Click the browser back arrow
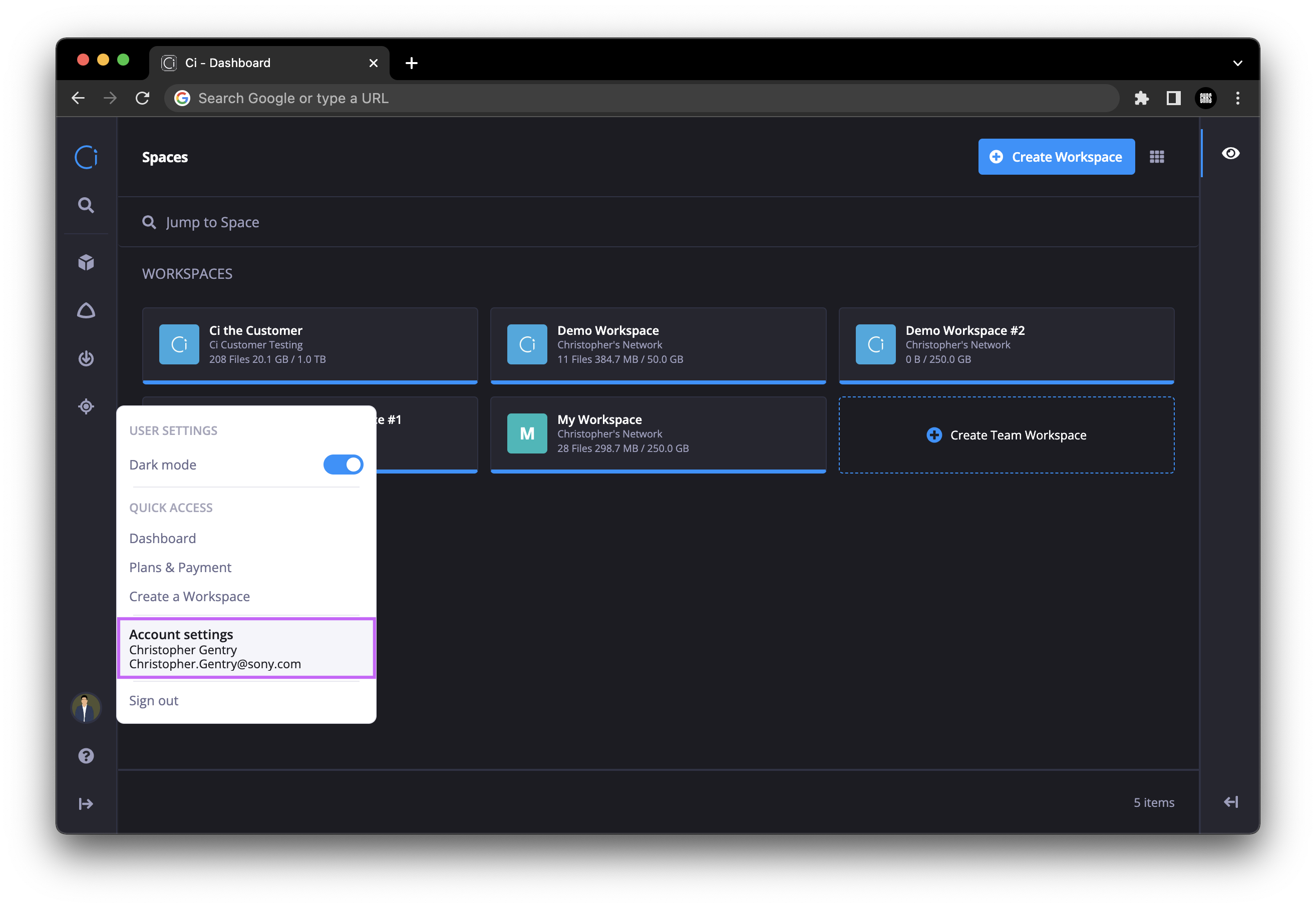 click(78, 99)
